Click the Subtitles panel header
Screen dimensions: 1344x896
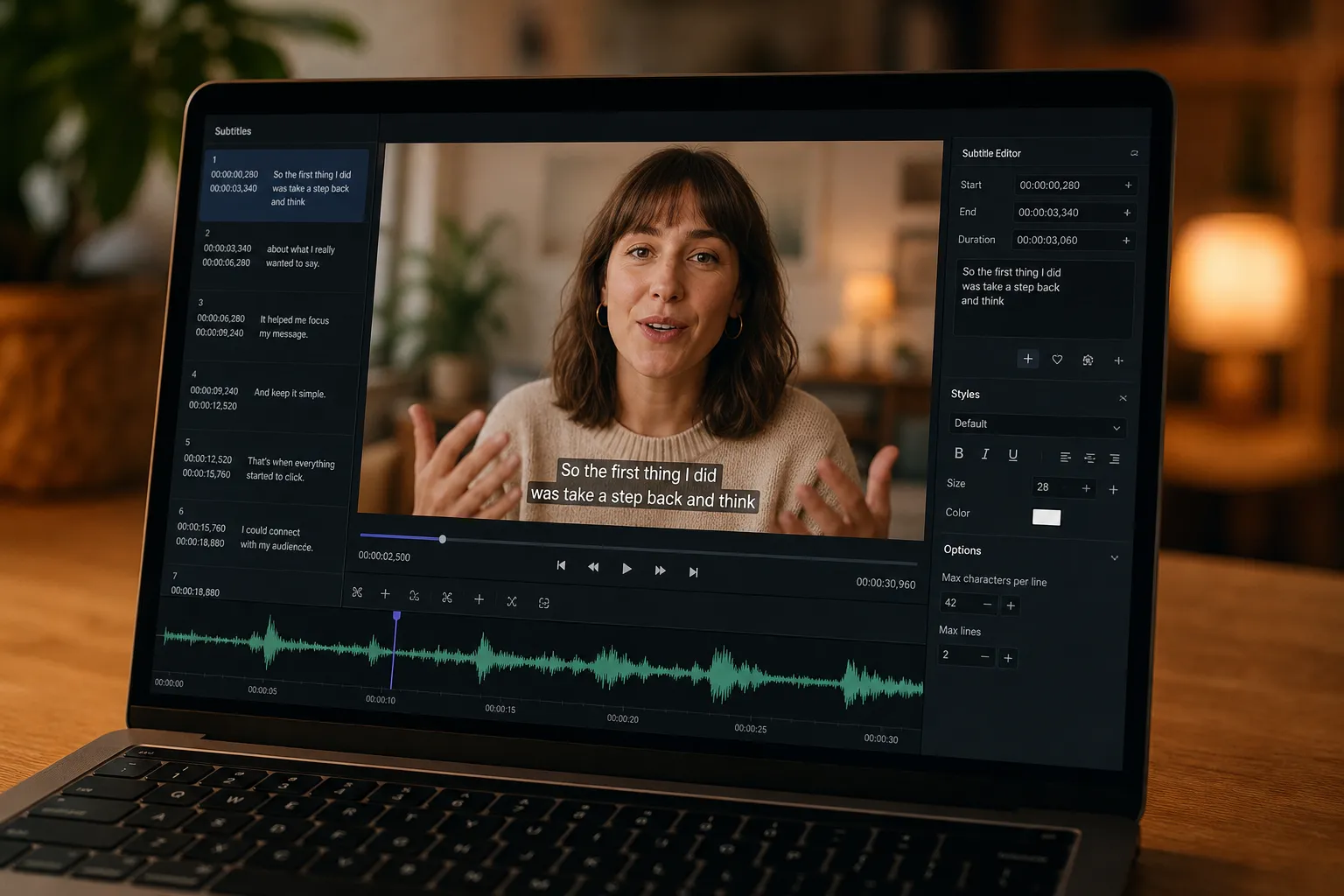coord(233,131)
